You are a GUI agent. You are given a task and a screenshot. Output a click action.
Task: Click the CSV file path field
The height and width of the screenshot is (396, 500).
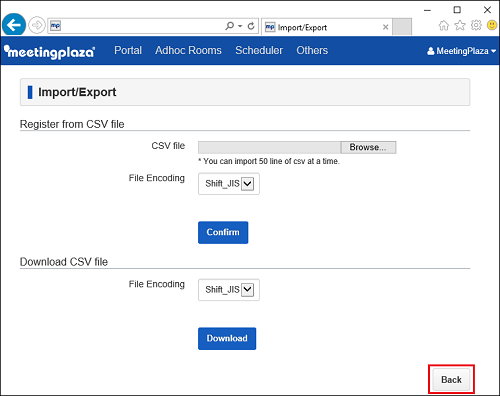(x=269, y=147)
